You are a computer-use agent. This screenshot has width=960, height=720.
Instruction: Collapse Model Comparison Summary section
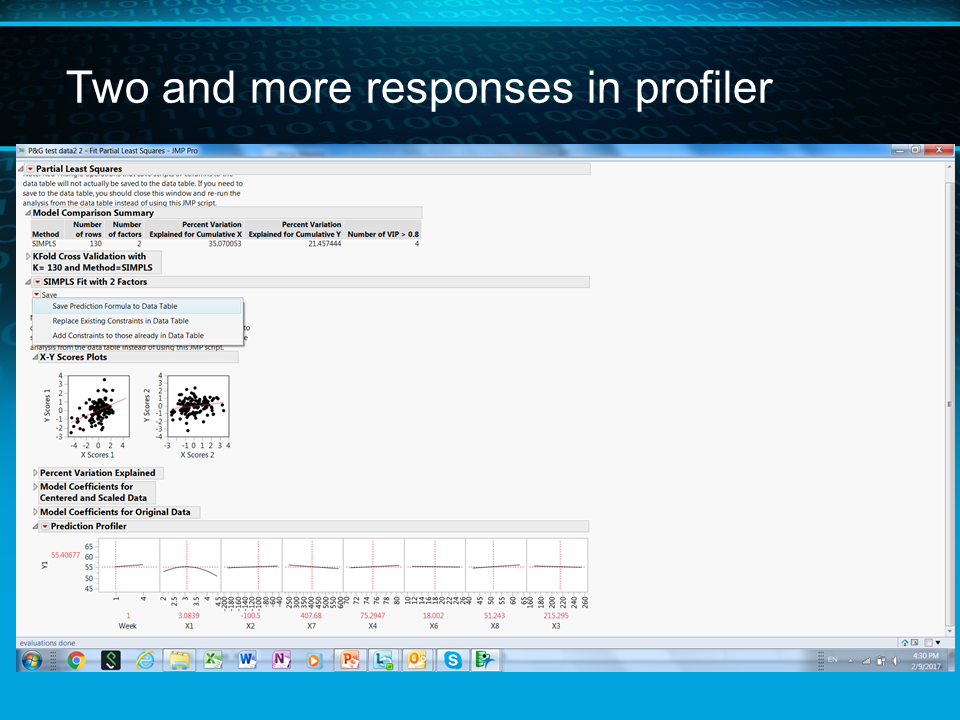coord(28,213)
